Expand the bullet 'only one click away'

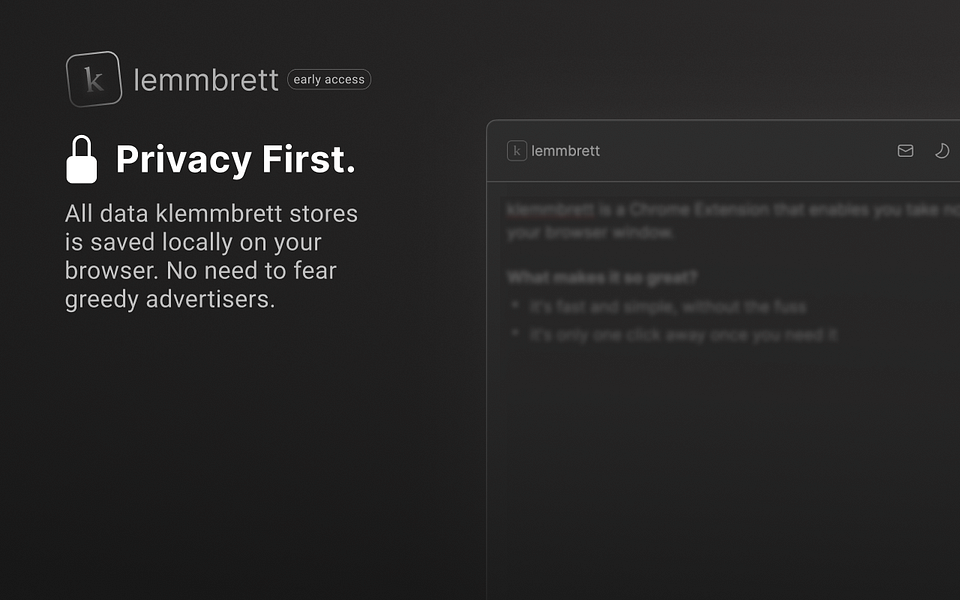(x=684, y=336)
